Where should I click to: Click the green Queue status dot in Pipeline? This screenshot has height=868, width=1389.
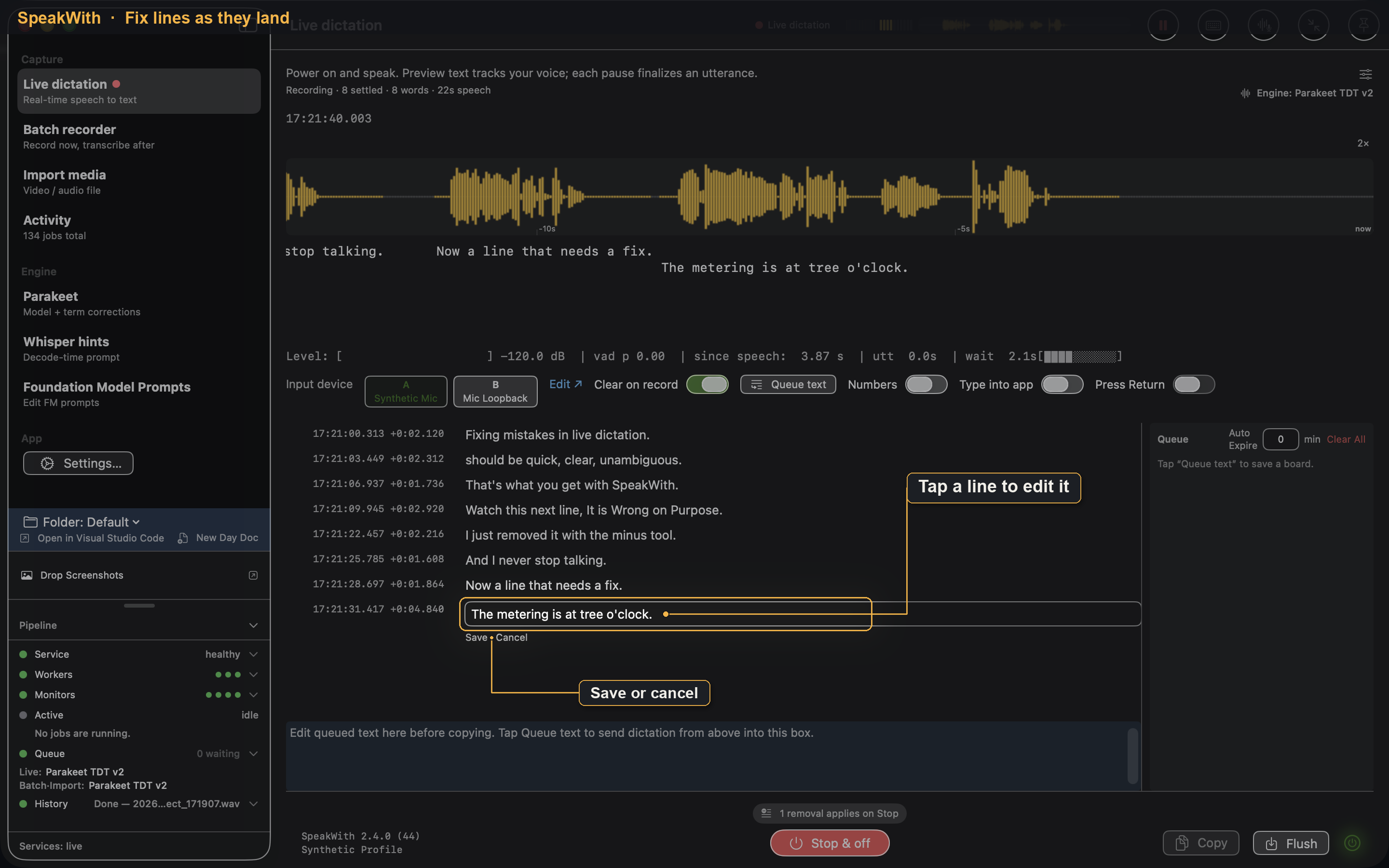point(23,753)
